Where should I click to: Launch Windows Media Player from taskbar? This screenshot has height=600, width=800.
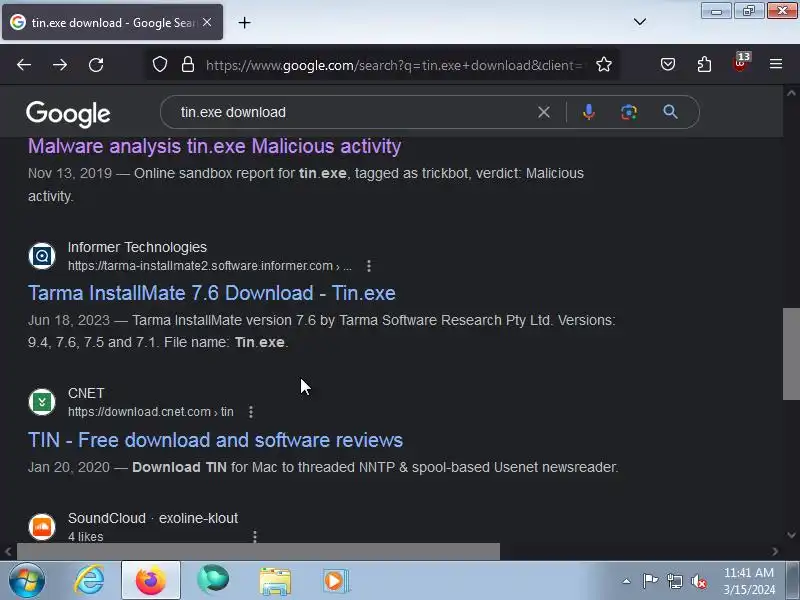[x=336, y=581]
